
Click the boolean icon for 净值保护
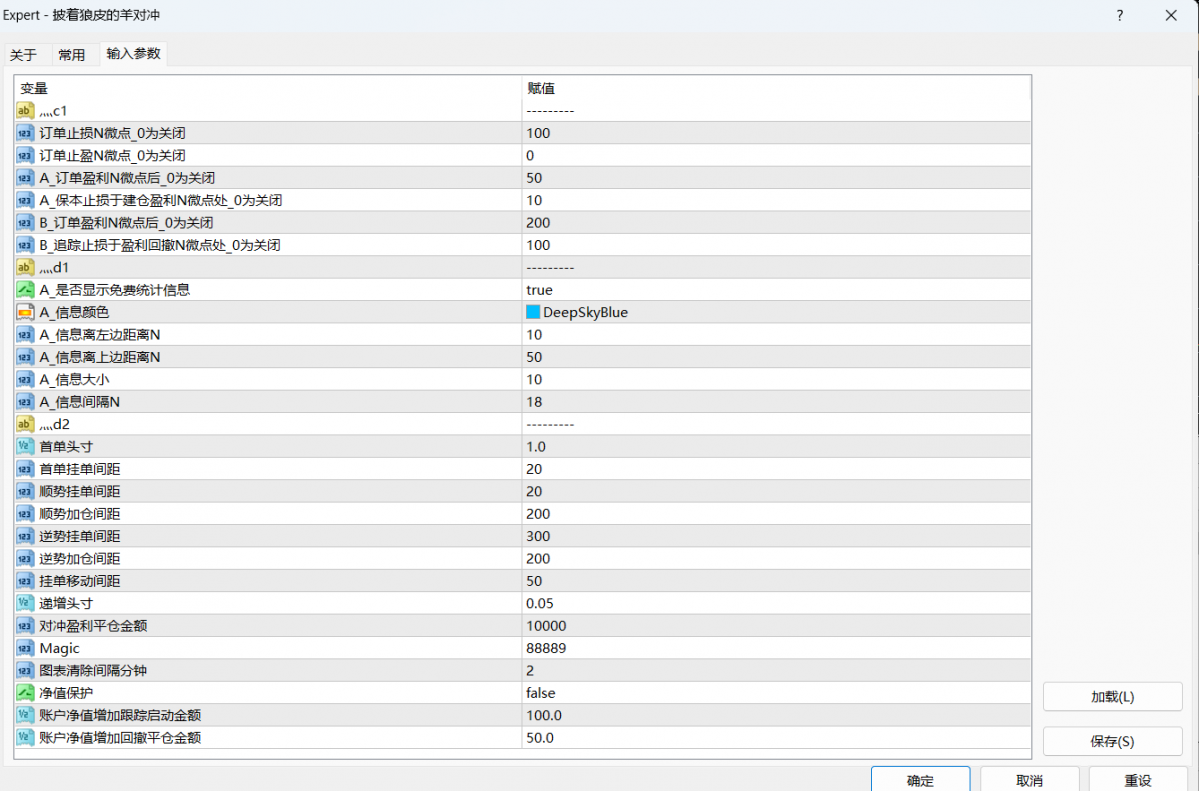tap(25, 693)
